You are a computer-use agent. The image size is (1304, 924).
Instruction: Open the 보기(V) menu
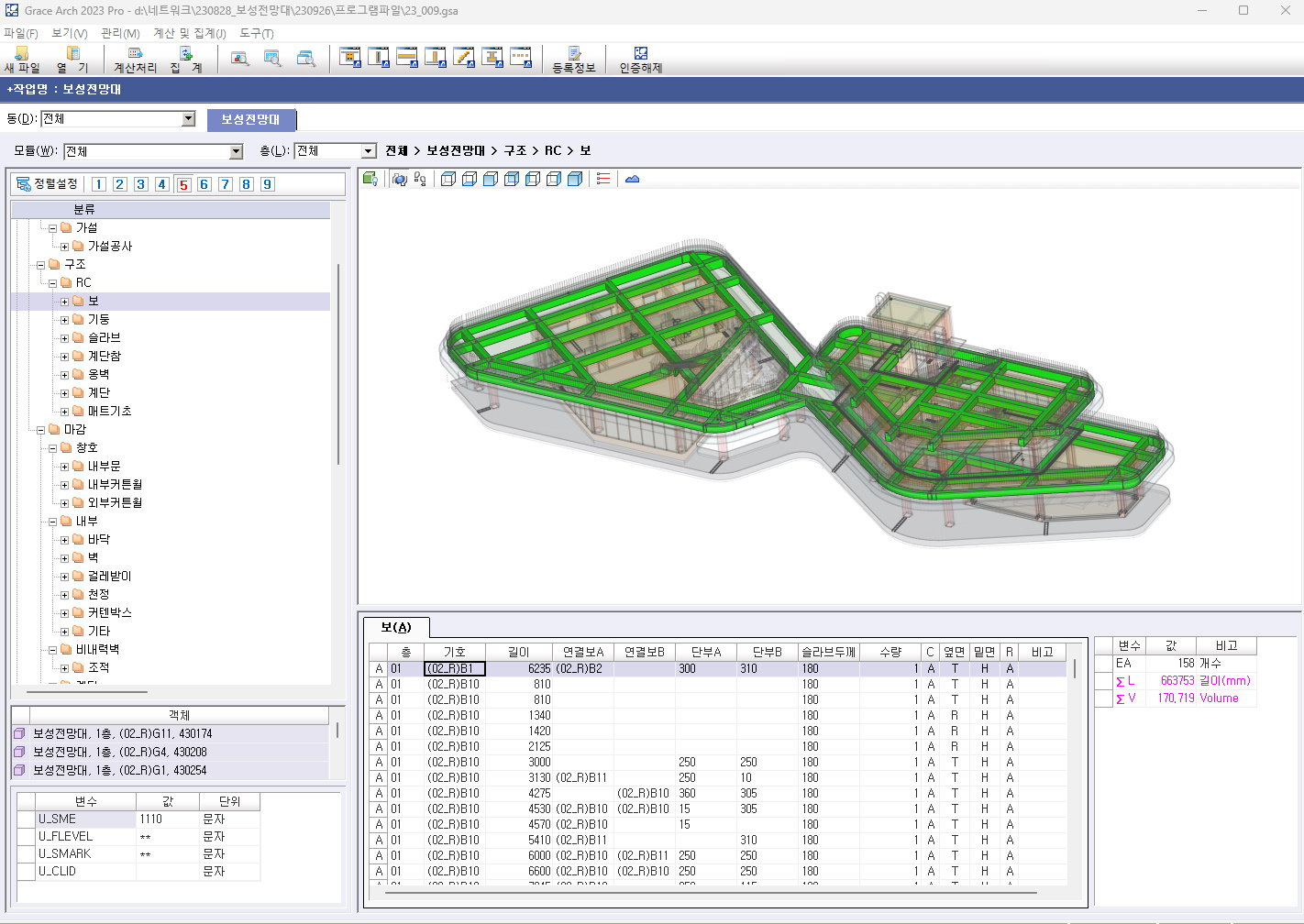click(70, 33)
